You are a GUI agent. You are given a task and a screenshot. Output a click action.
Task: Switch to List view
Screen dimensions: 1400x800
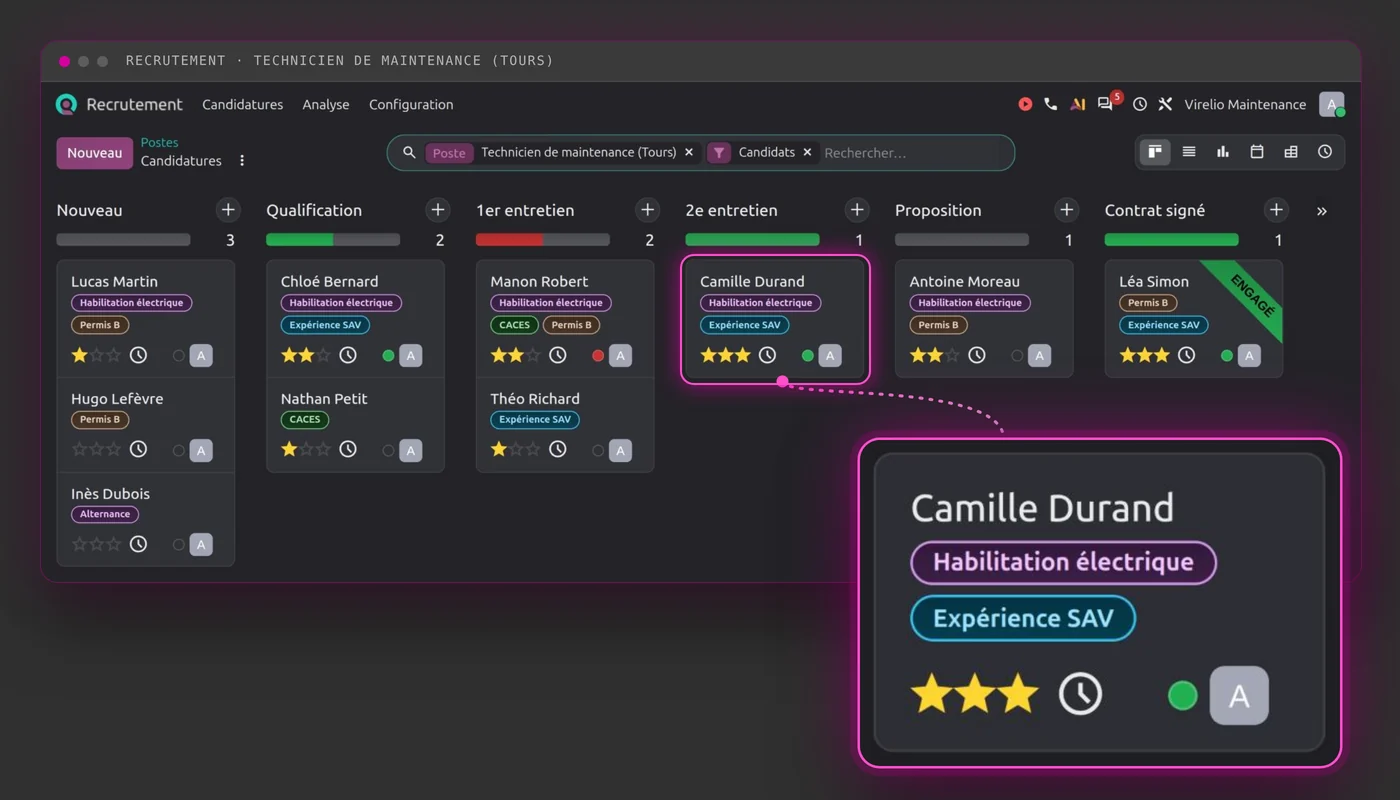click(x=1189, y=152)
